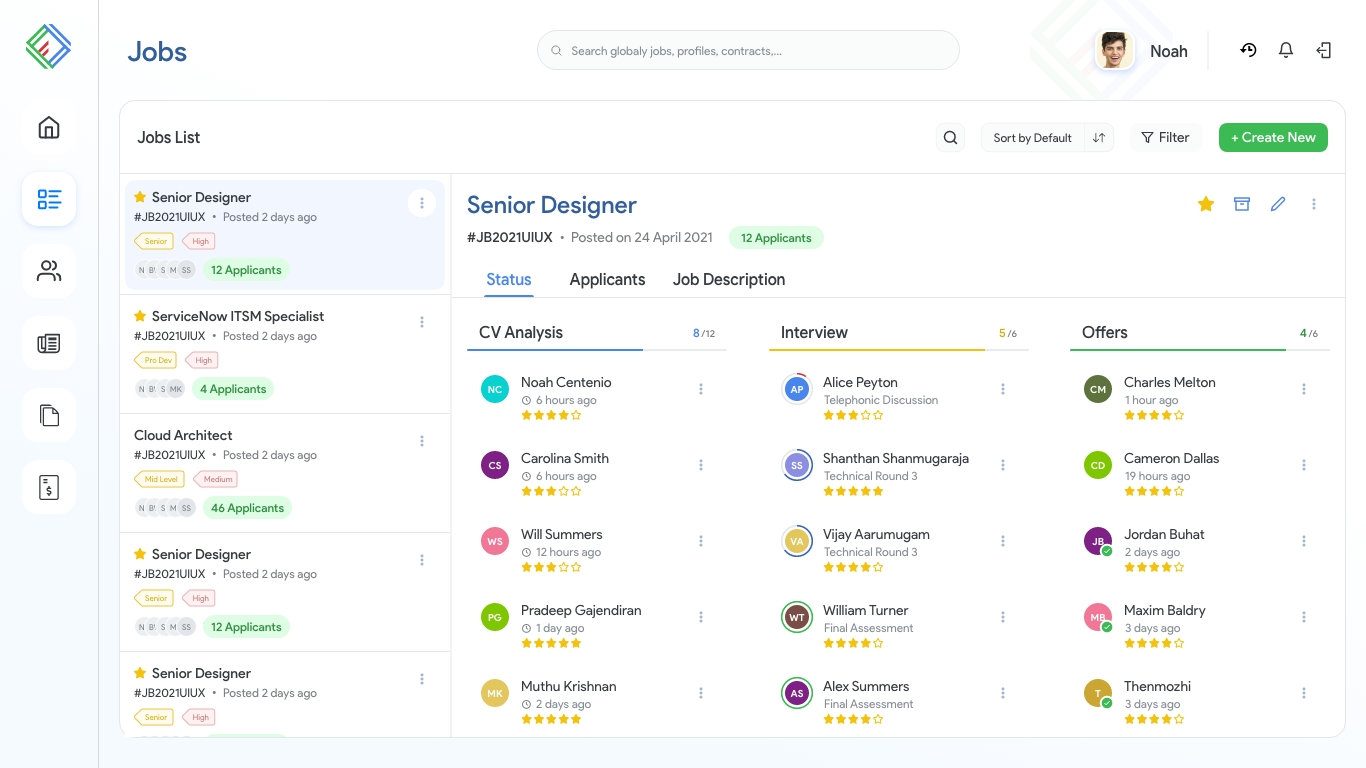Image resolution: width=1366 pixels, height=768 pixels.
Task: Open options menu for Noah Centenio
Action: pos(701,389)
